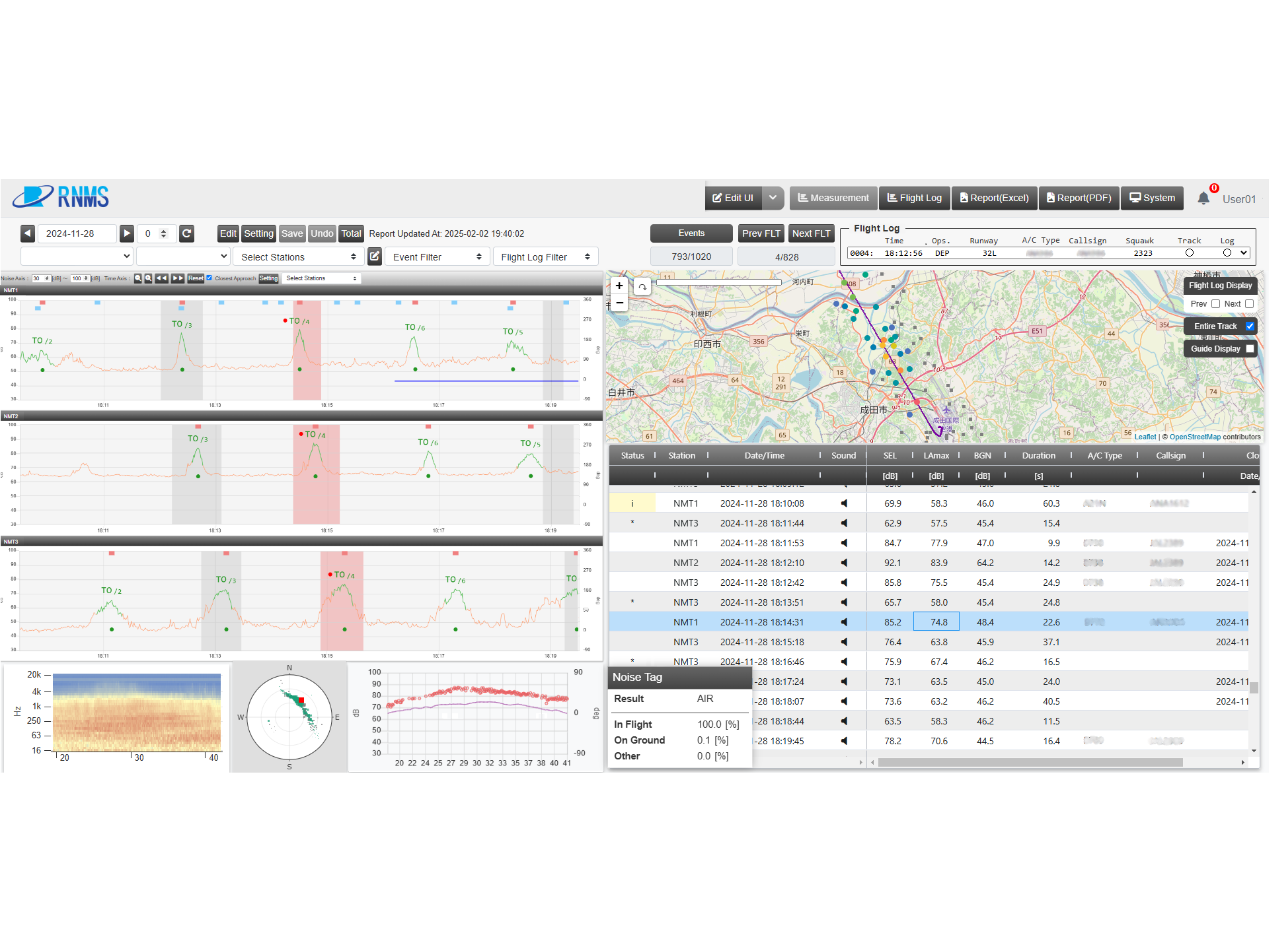The width and height of the screenshot is (1269, 952).
Task: Click the Edit UI button
Action: pos(733,198)
